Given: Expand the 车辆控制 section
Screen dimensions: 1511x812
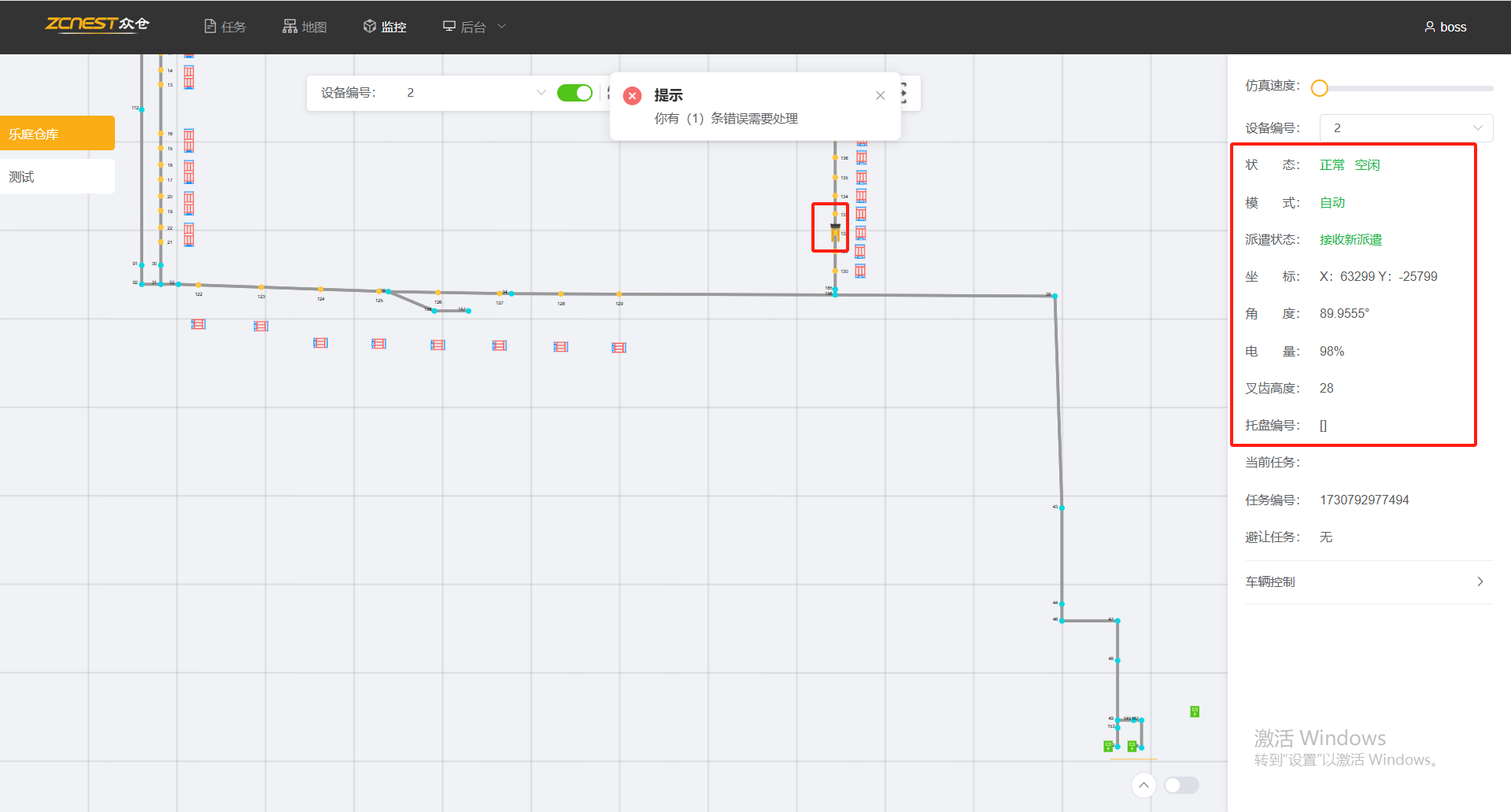Looking at the screenshot, I should [x=1368, y=582].
